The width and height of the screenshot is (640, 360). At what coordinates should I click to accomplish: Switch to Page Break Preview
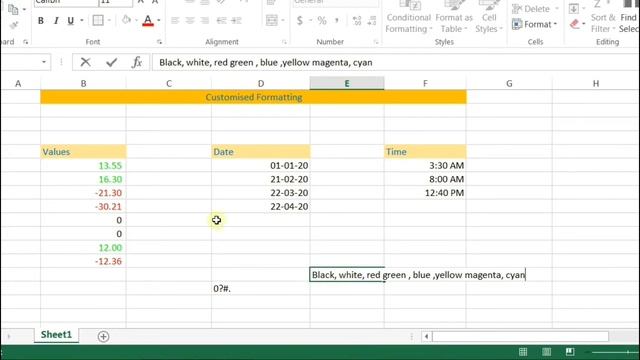[570, 352]
